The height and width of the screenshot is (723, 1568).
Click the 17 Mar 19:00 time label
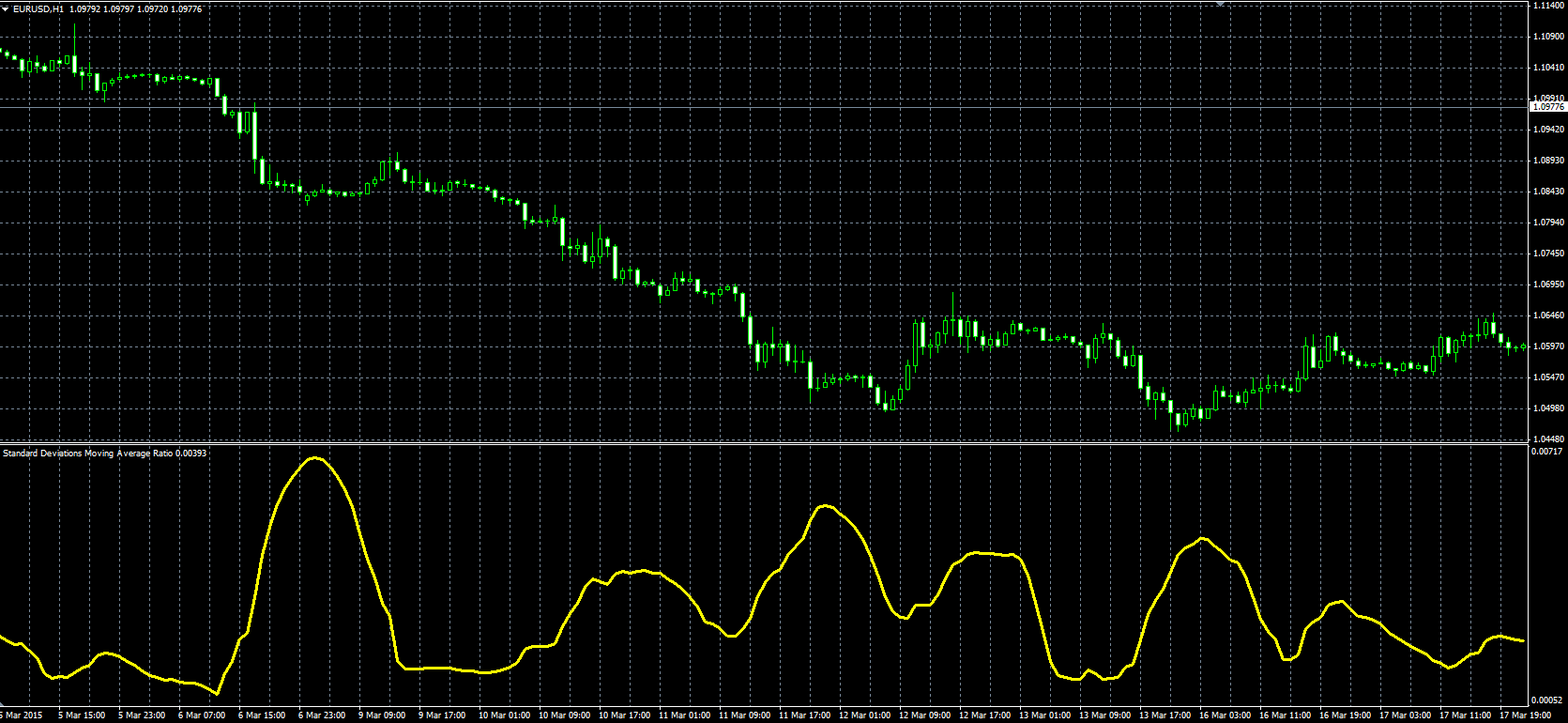tap(1525, 715)
